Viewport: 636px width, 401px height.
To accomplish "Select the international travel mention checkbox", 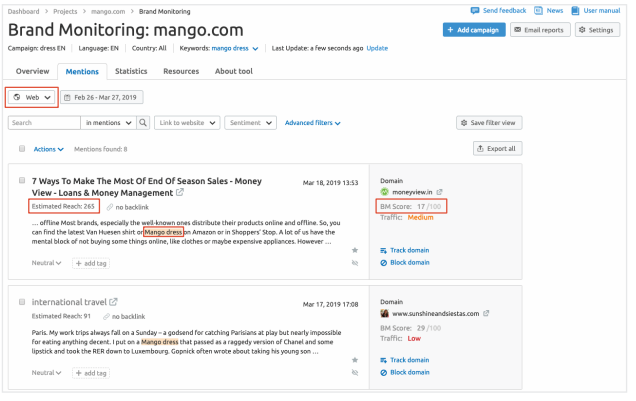I will (22, 302).
